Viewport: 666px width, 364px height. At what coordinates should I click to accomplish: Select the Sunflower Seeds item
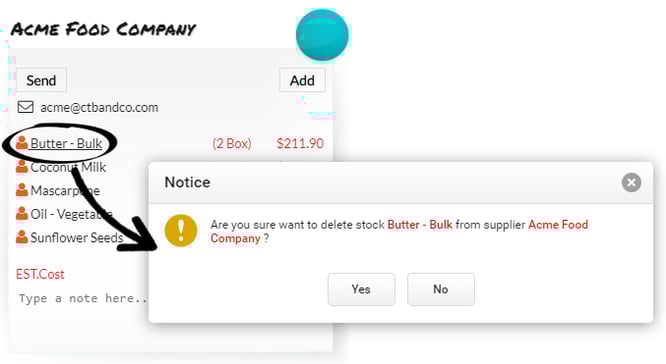(x=77, y=237)
